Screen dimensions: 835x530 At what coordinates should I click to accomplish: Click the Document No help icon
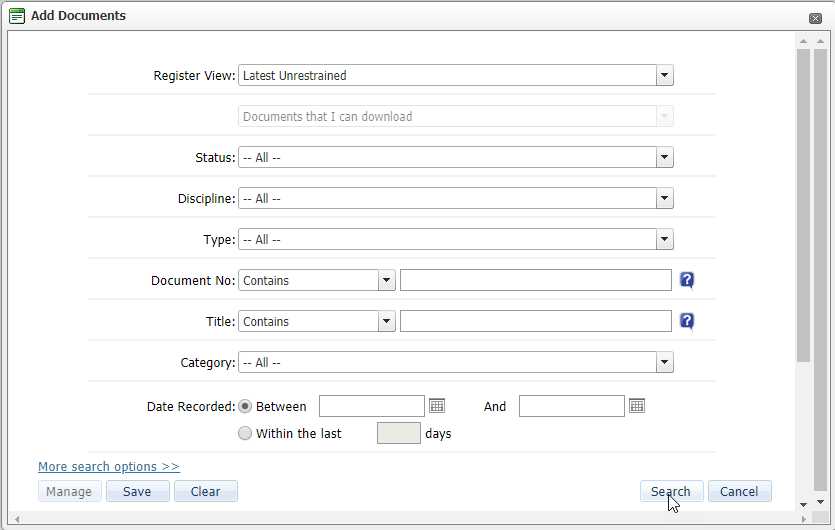click(687, 280)
